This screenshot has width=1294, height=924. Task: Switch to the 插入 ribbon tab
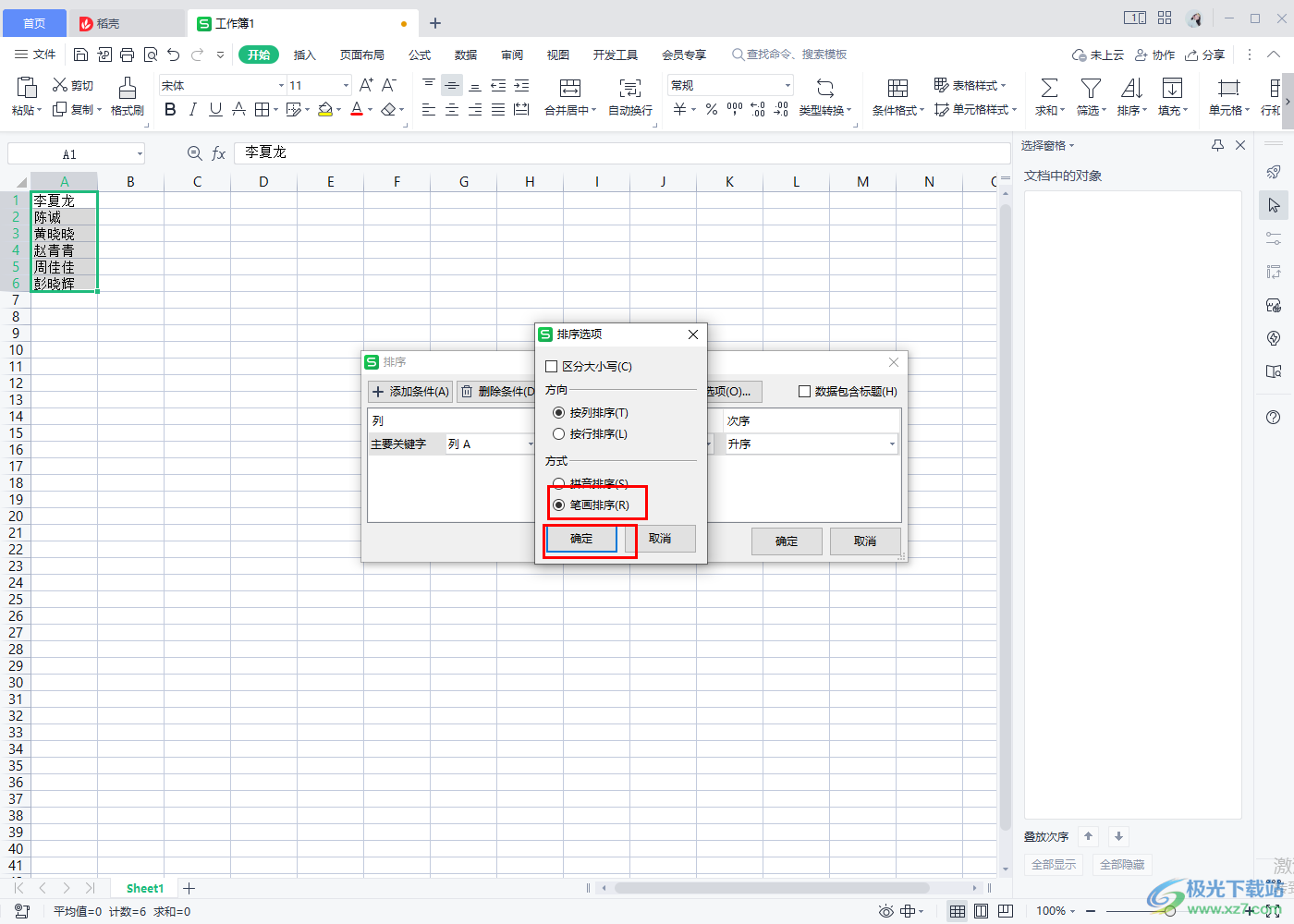point(305,55)
